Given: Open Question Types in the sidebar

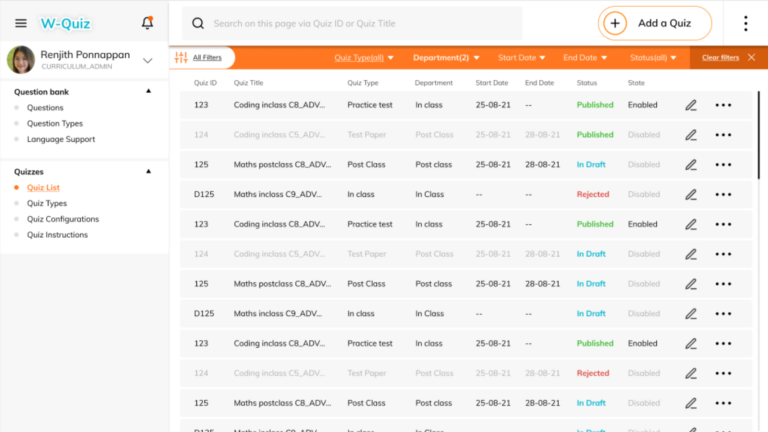Looking at the screenshot, I should [55, 123].
